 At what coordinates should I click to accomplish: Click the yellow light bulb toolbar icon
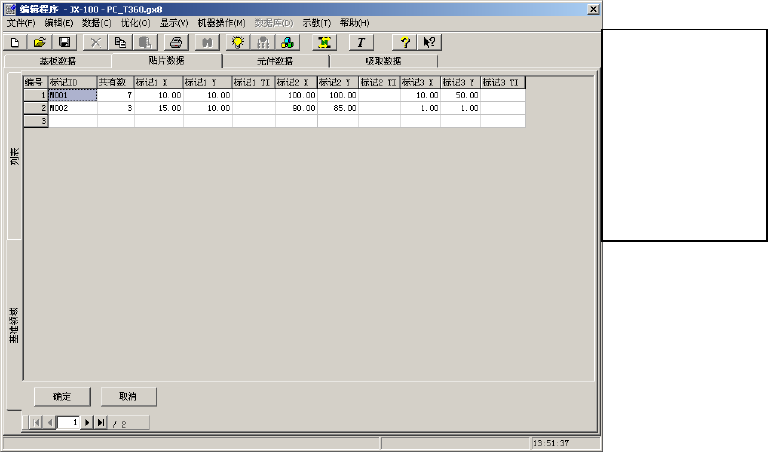238,43
